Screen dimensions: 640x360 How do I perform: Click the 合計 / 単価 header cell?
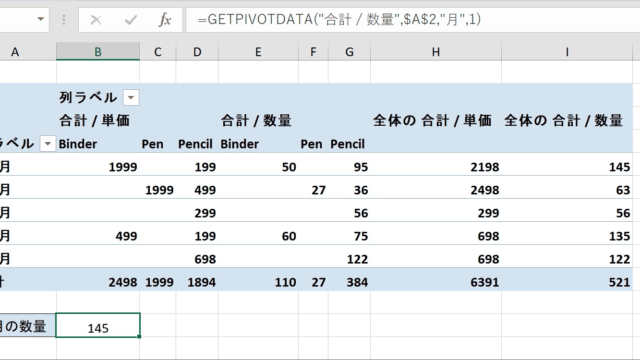click(x=95, y=121)
